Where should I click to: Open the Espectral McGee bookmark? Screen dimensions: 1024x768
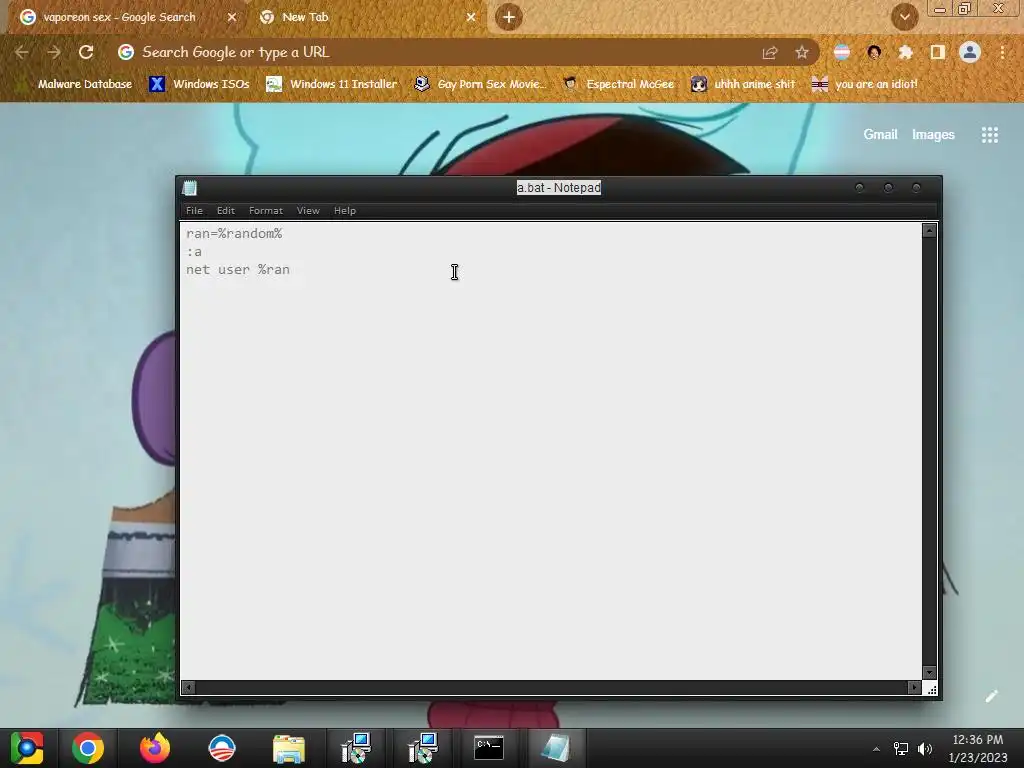618,84
